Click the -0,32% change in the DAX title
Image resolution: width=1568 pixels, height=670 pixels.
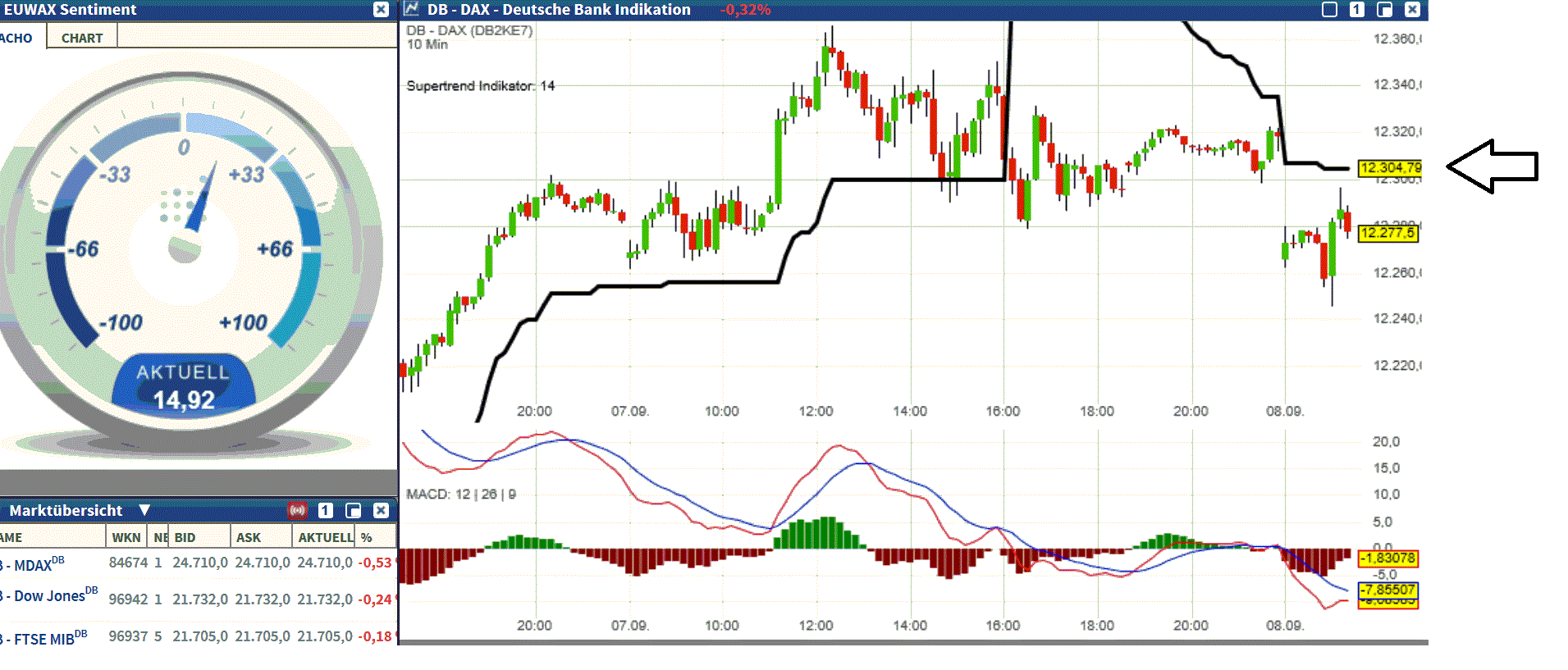746,10
